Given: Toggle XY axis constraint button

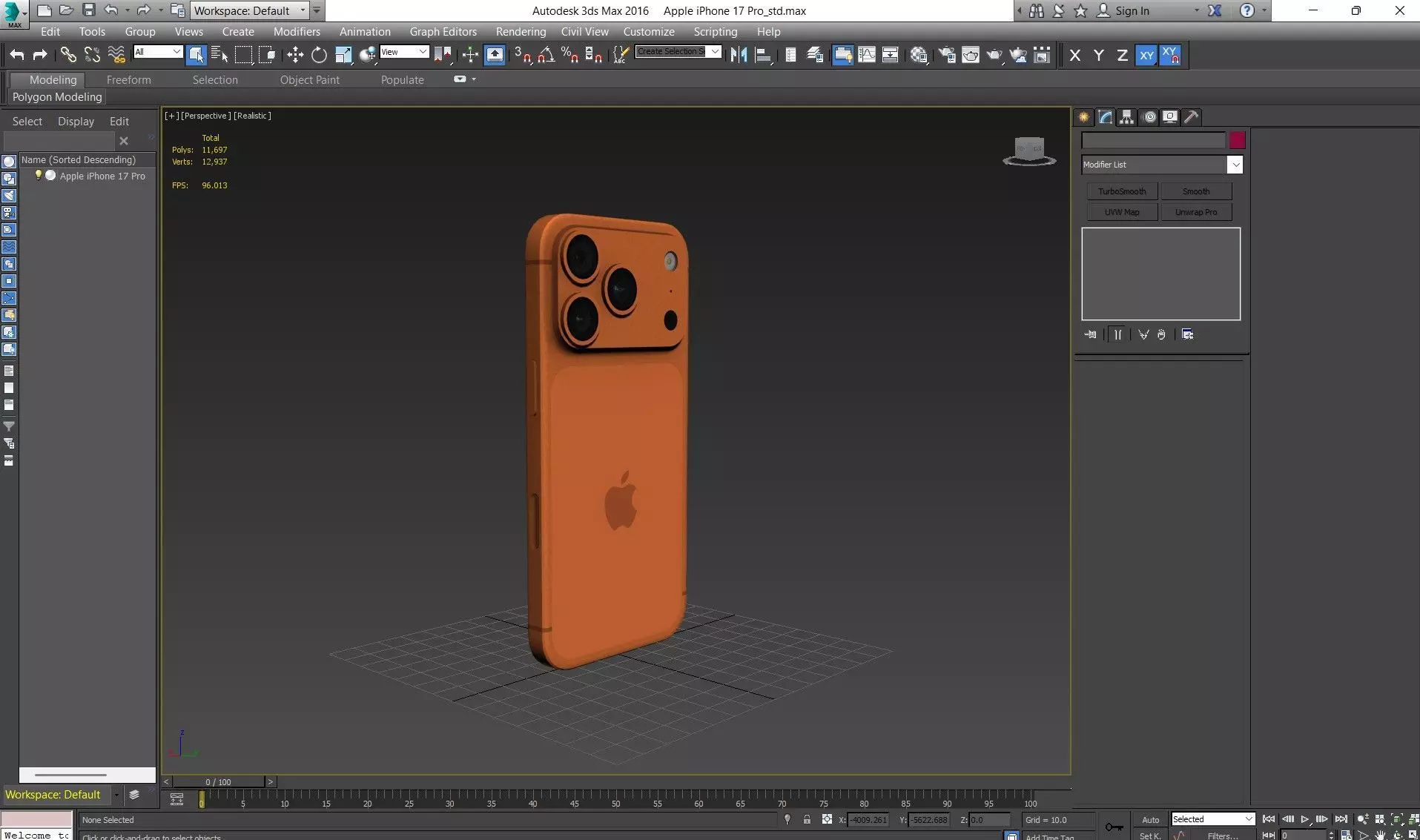Looking at the screenshot, I should [1146, 55].
